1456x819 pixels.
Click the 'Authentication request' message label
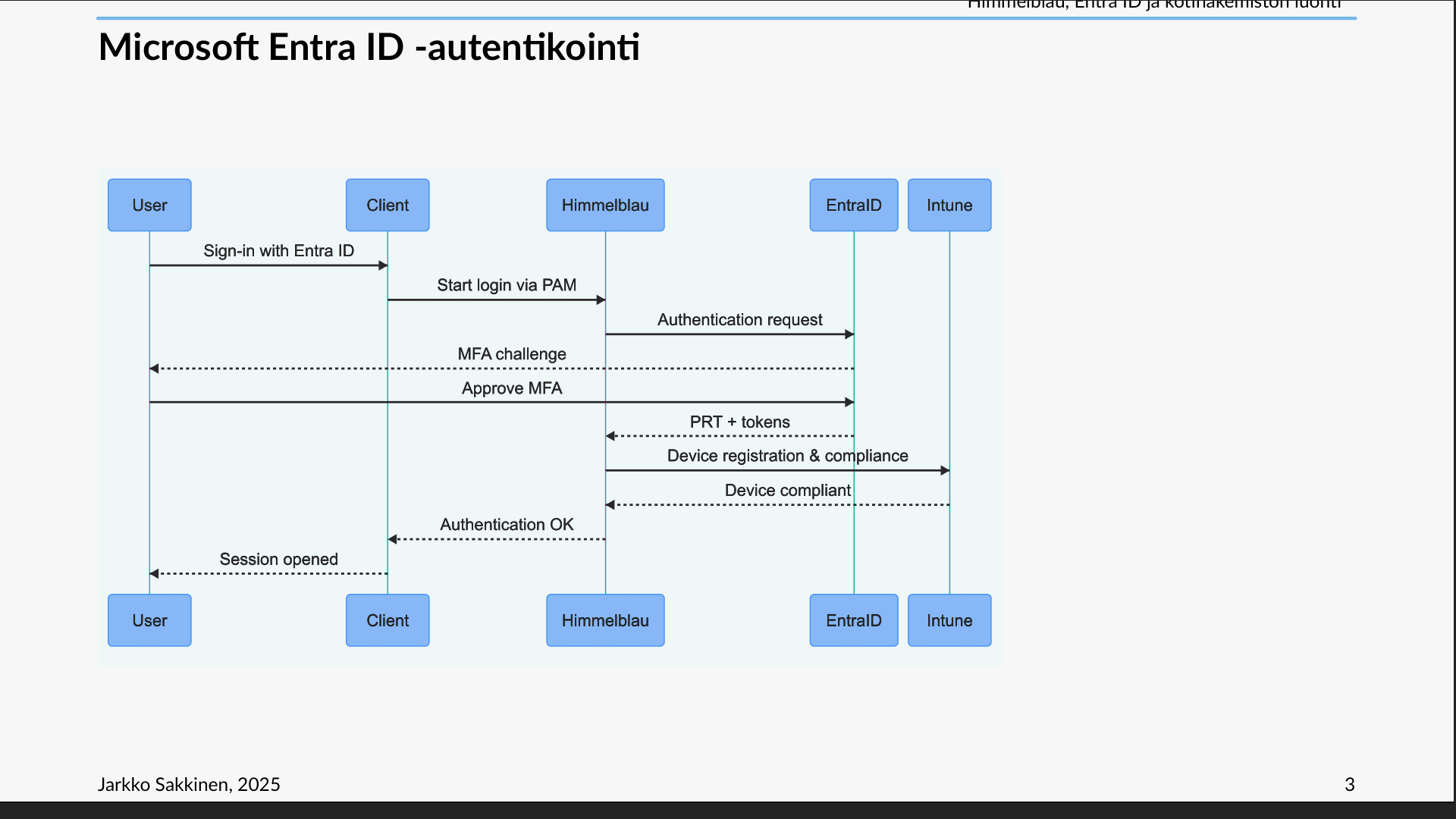[x=739, y=320]
